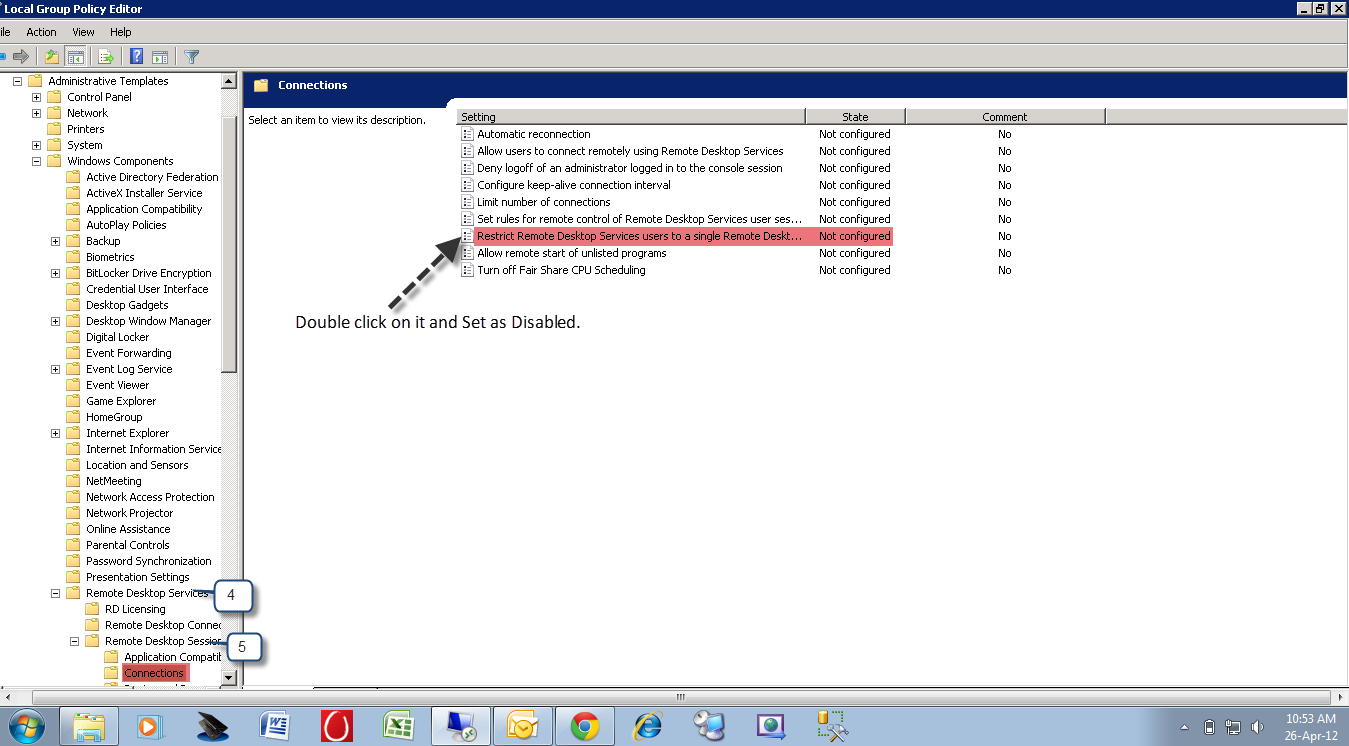Select the NetMeeting folder
Screen dimensions: 1349x746
[114, 481]
